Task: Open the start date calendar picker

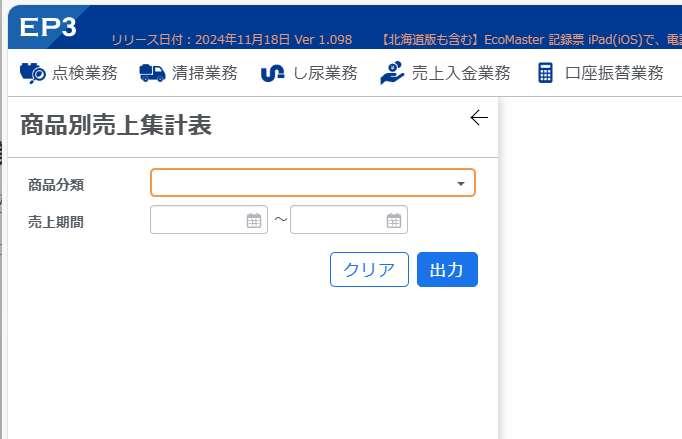Action: [x=254, y=221]
